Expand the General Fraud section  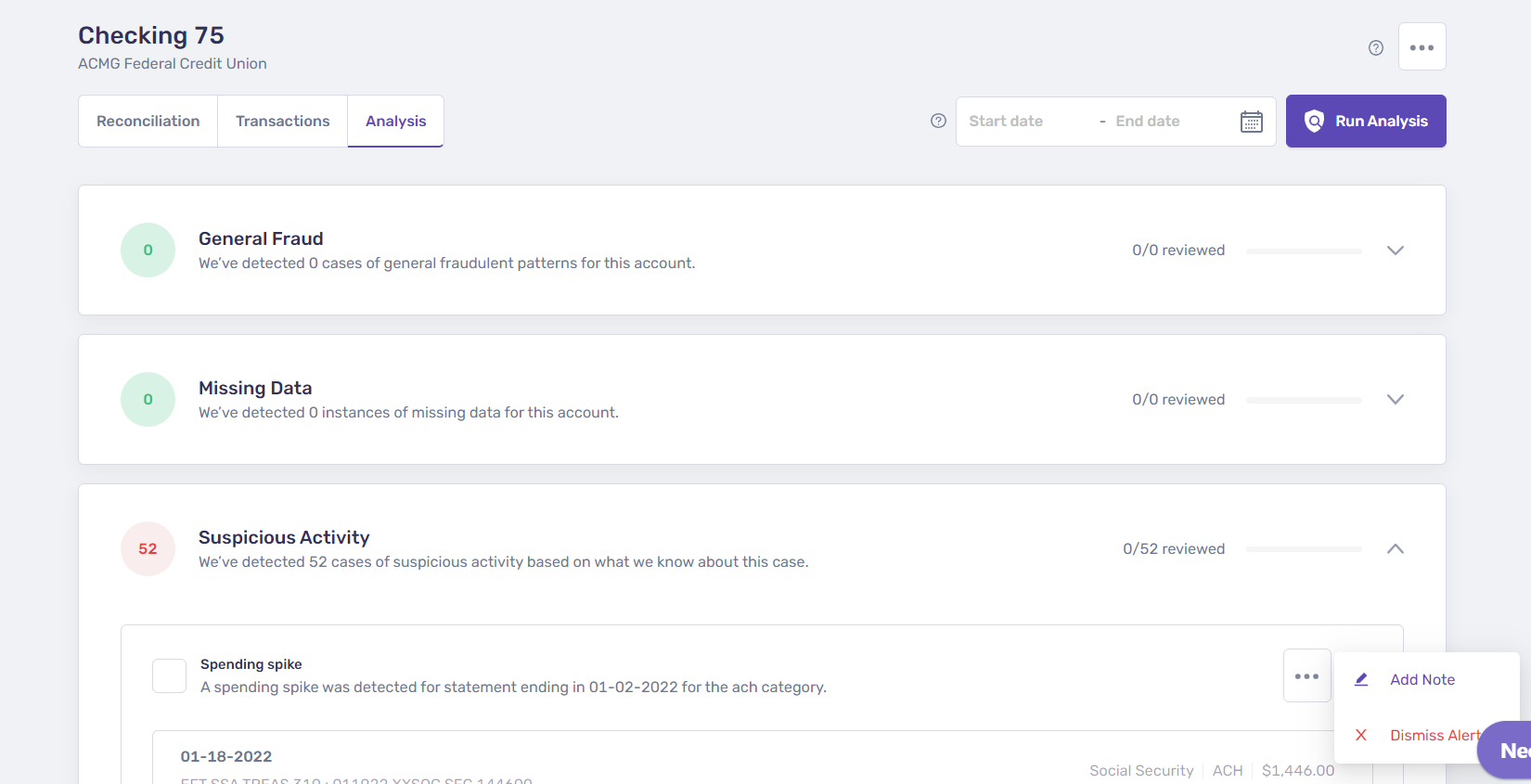point(1395,251)
